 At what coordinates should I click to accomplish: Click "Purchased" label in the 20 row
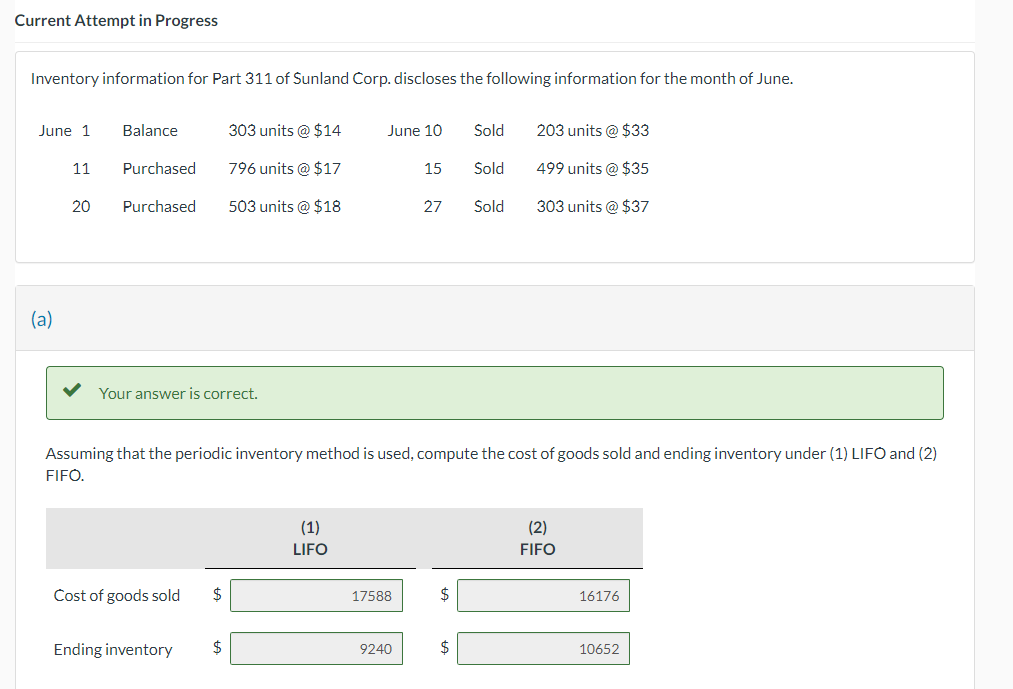point(159,207)
